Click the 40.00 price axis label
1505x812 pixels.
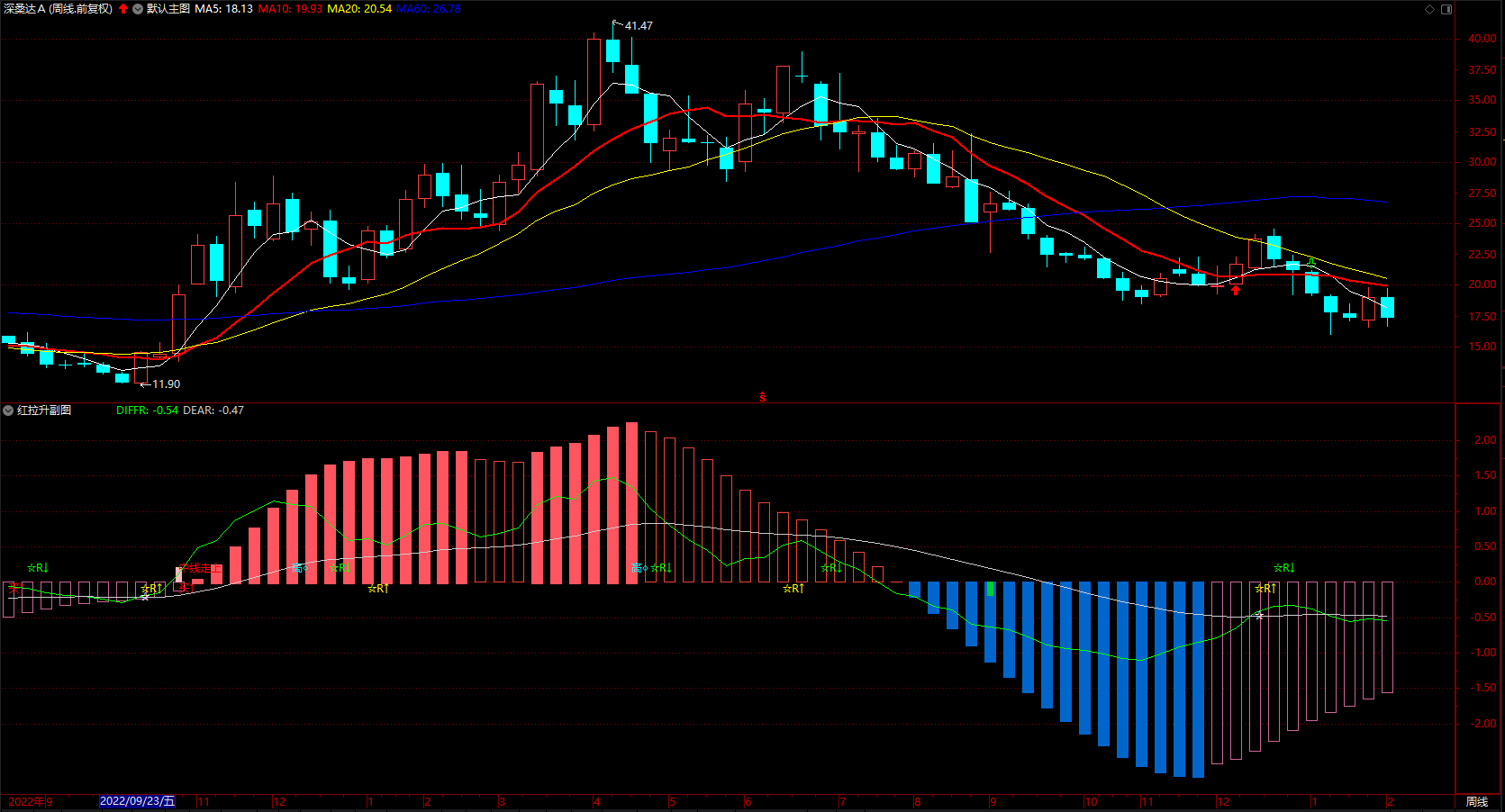click(x=1482, y=39)
